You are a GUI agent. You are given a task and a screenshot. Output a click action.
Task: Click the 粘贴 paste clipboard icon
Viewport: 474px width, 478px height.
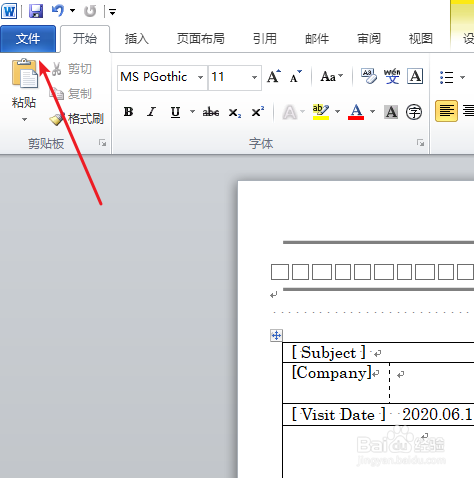[x=24, y=73]
